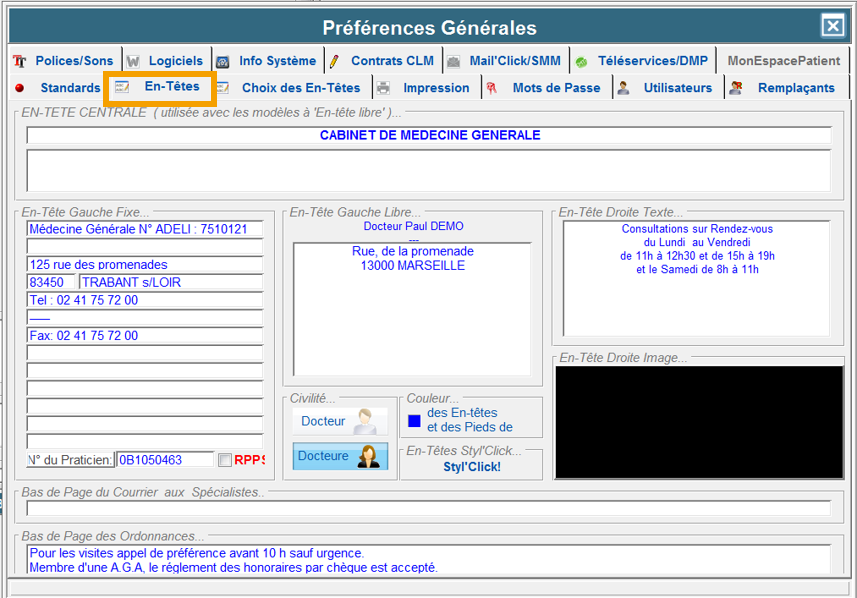857x598 pixels.
Task: Click the Impression printer icon
Action: 384,88
